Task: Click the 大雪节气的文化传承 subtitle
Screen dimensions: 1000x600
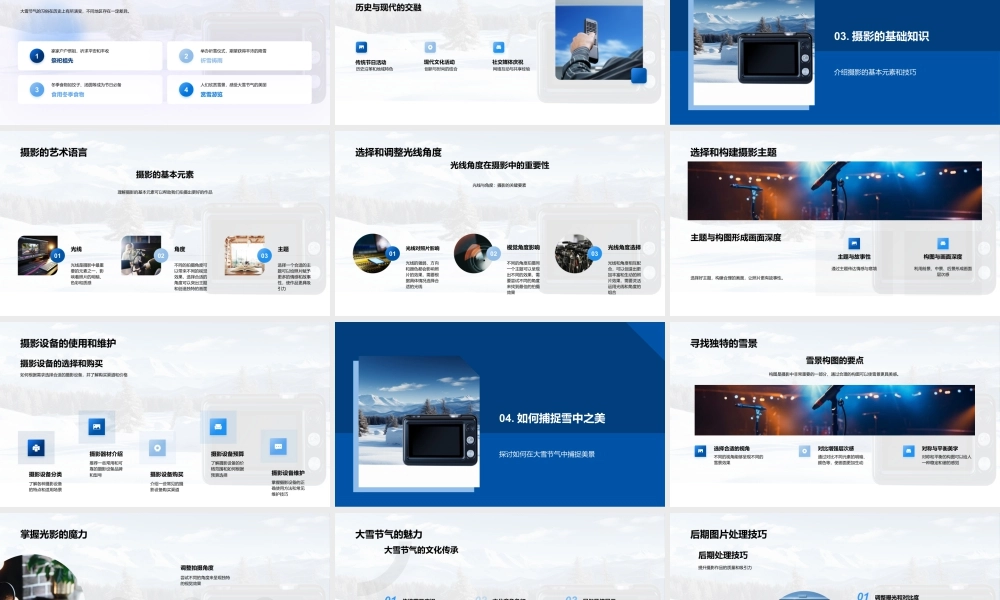Action: tap(421, 550)
